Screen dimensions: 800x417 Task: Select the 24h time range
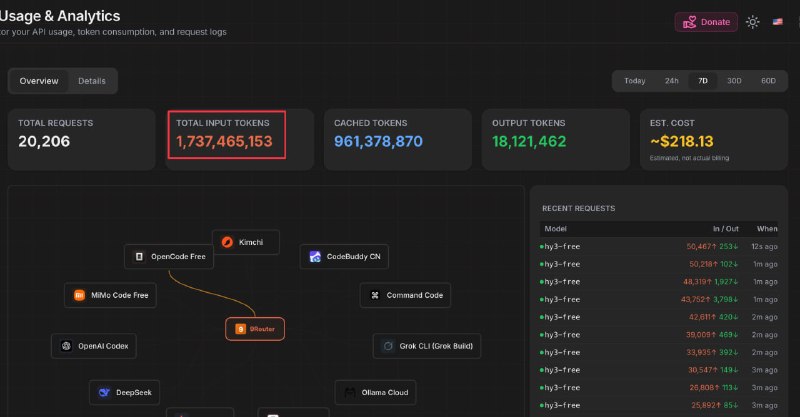coord(671,81)
